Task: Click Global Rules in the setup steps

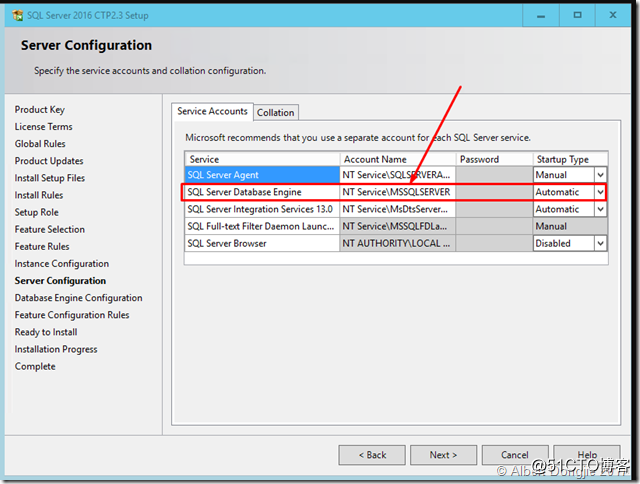Action: 40,144
